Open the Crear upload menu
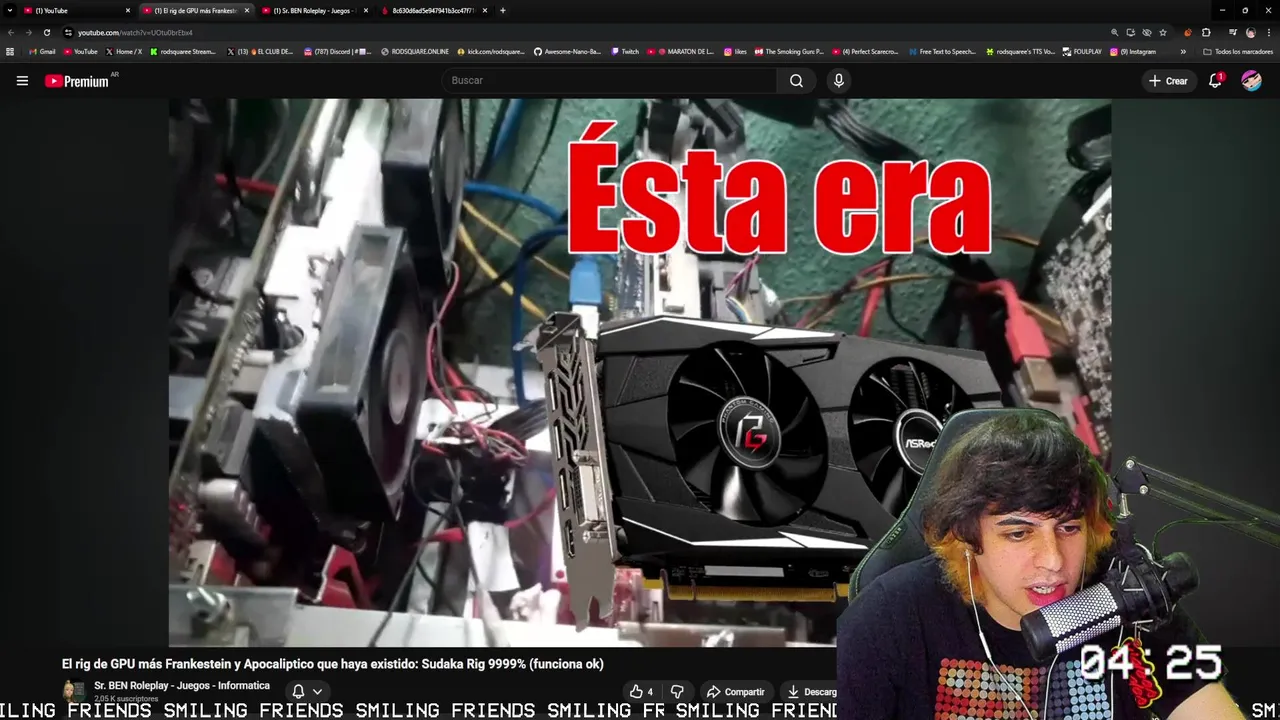1280x720 pixels. pos(1167,81)
